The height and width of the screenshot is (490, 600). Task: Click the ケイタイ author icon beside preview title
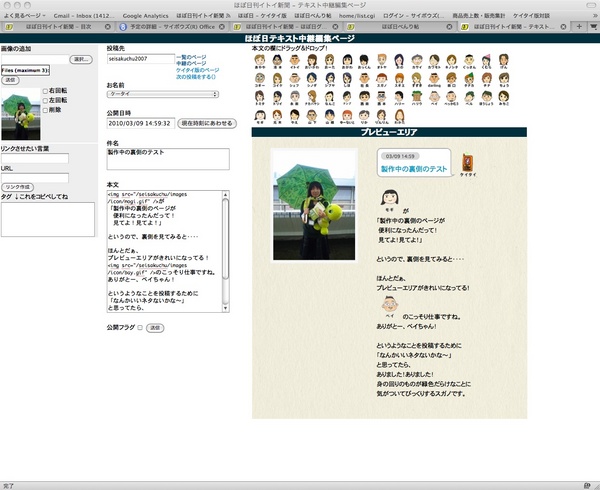467,162
